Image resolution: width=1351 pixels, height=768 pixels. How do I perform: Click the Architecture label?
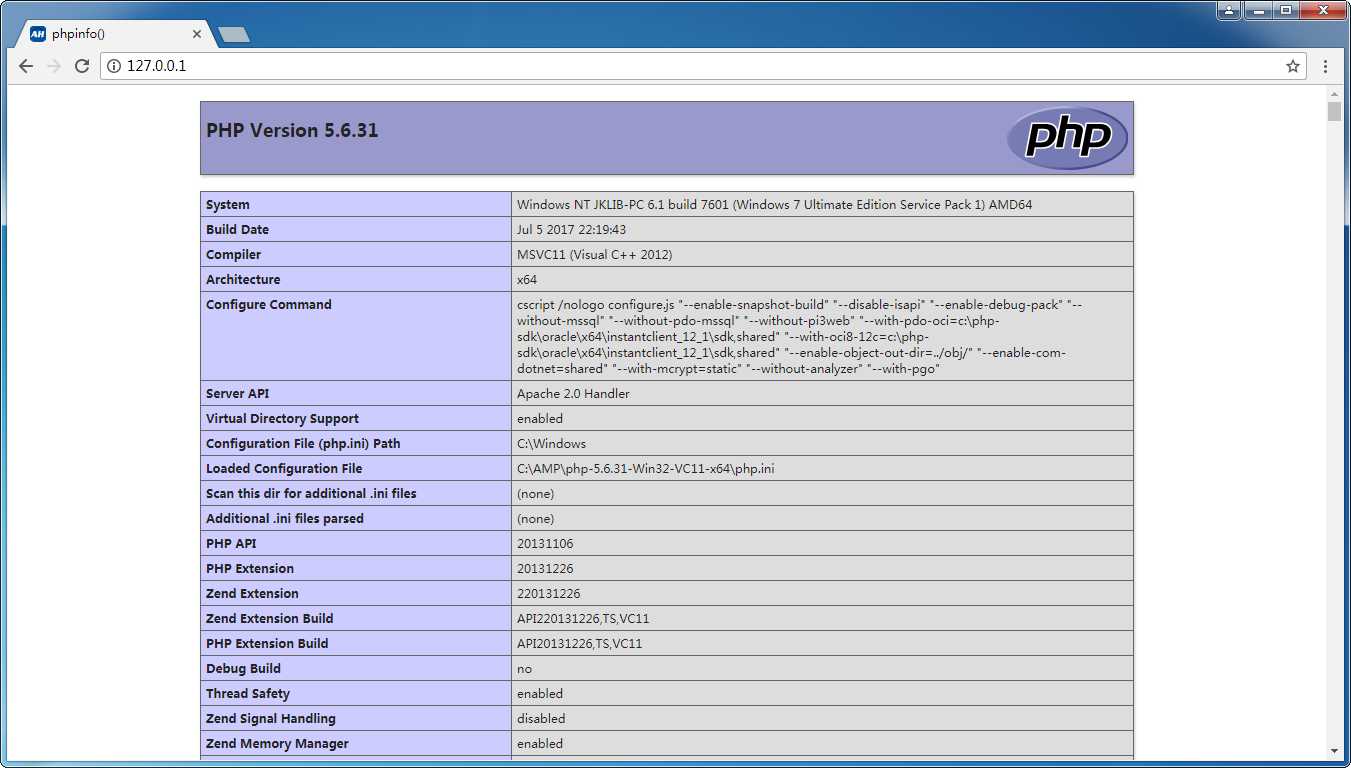(x=243, y=280)
